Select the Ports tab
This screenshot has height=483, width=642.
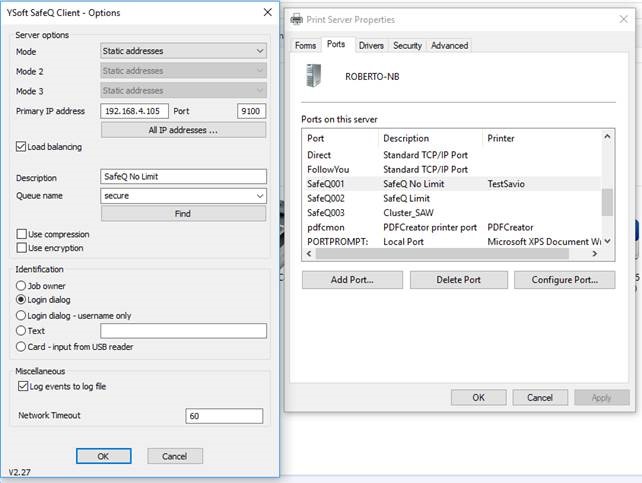tap(336, 44)
